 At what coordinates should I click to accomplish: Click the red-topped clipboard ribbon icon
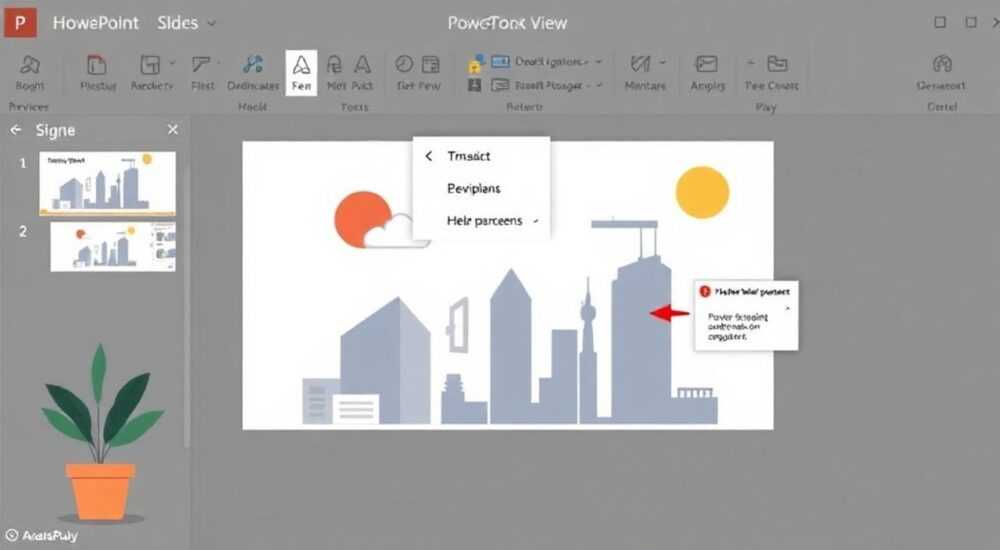(97, 64)
